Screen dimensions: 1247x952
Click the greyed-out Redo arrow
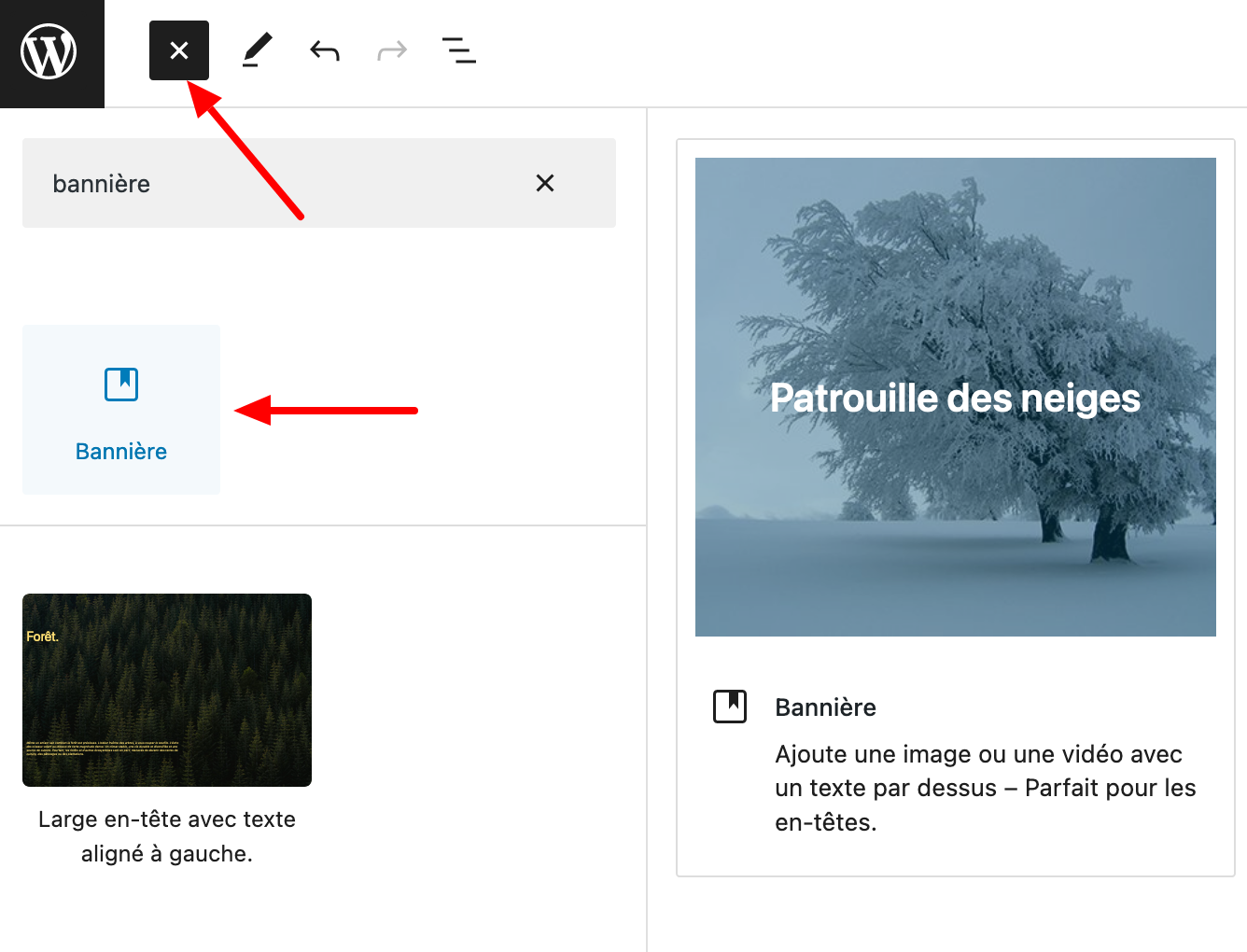(392, 50)
